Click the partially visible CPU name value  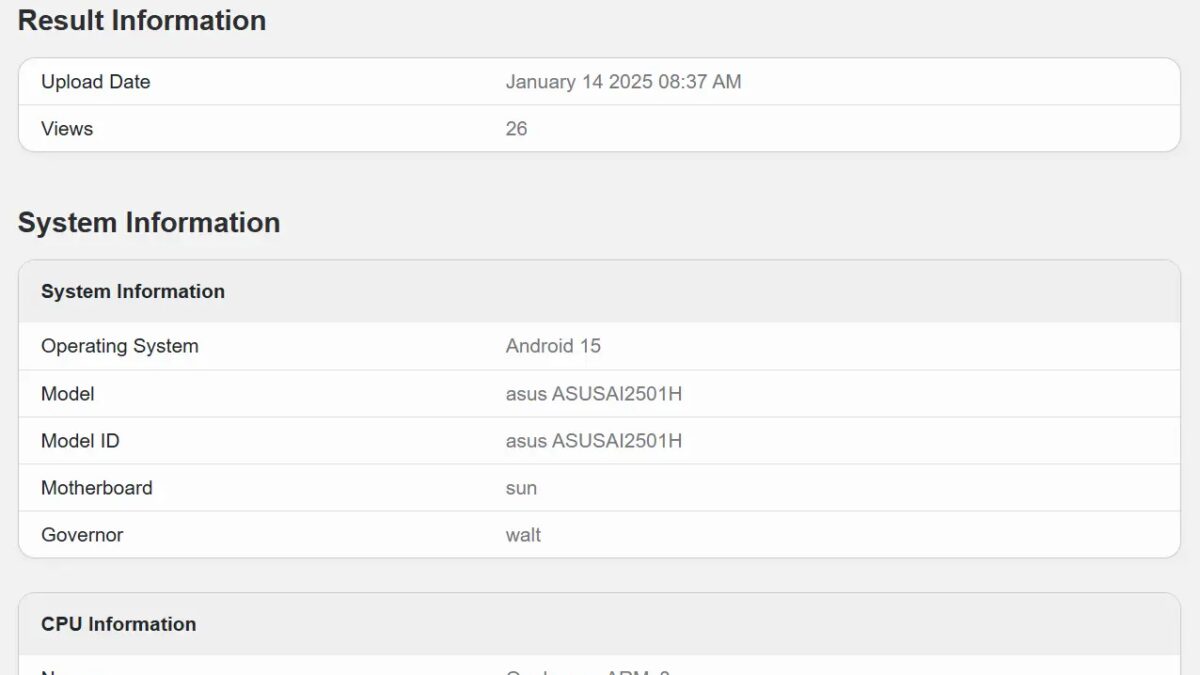click(x=588, y=671)
